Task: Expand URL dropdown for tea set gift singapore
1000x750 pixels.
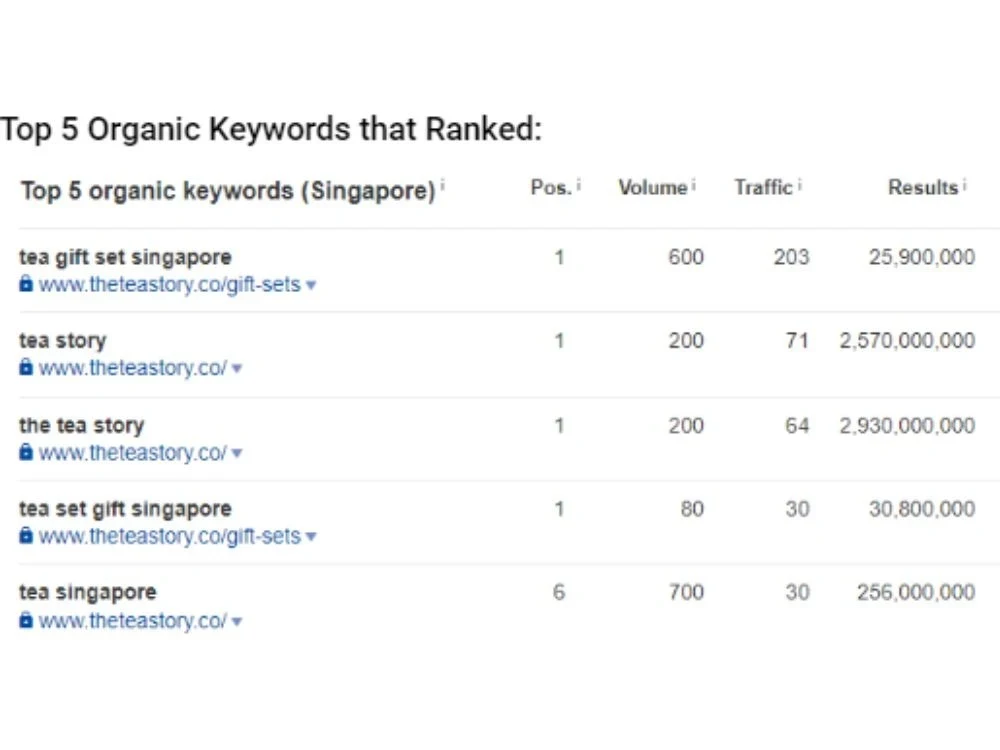Action: point(311,537)
